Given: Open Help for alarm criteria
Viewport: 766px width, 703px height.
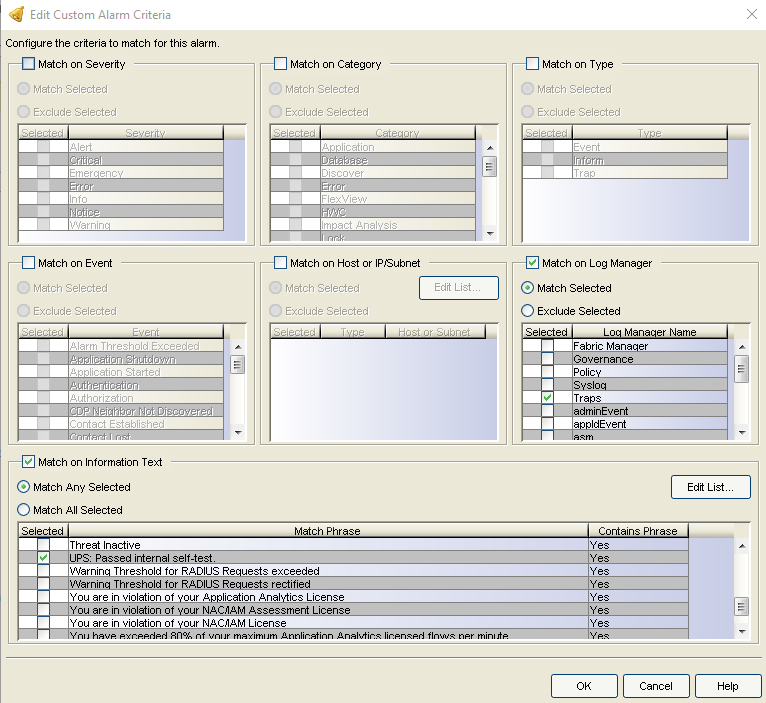Looking at the screenshot, I should pyautogui.click(x=728, y=686).
